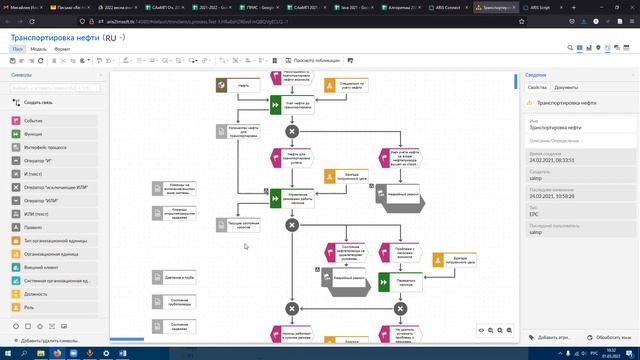640x360 pixels.
Task: Select the Функция symbol
Action: (x=54, y=134)
